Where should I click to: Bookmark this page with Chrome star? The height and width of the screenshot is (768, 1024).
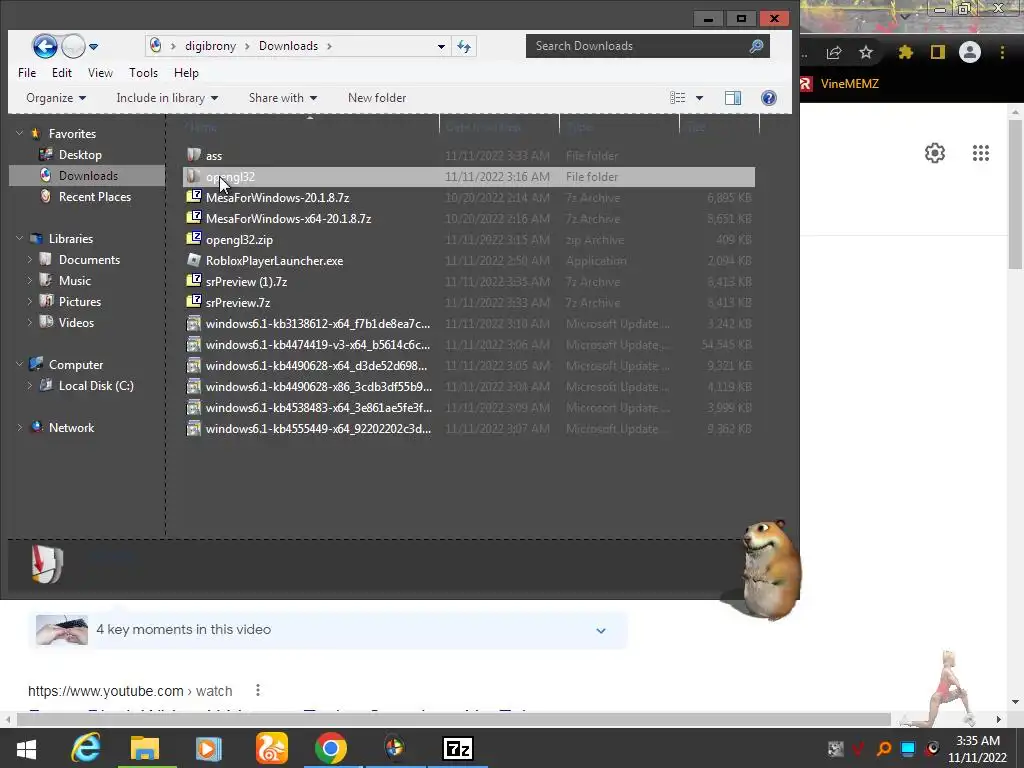pyautogui.click(x=866, y=52)
